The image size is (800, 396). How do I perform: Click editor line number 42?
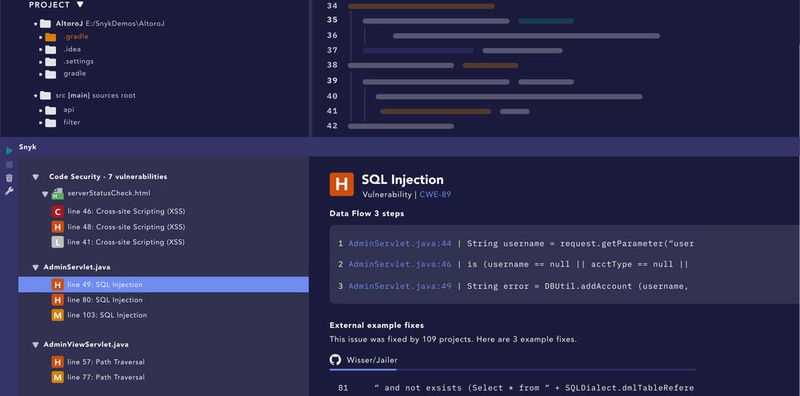pos(332,126)
